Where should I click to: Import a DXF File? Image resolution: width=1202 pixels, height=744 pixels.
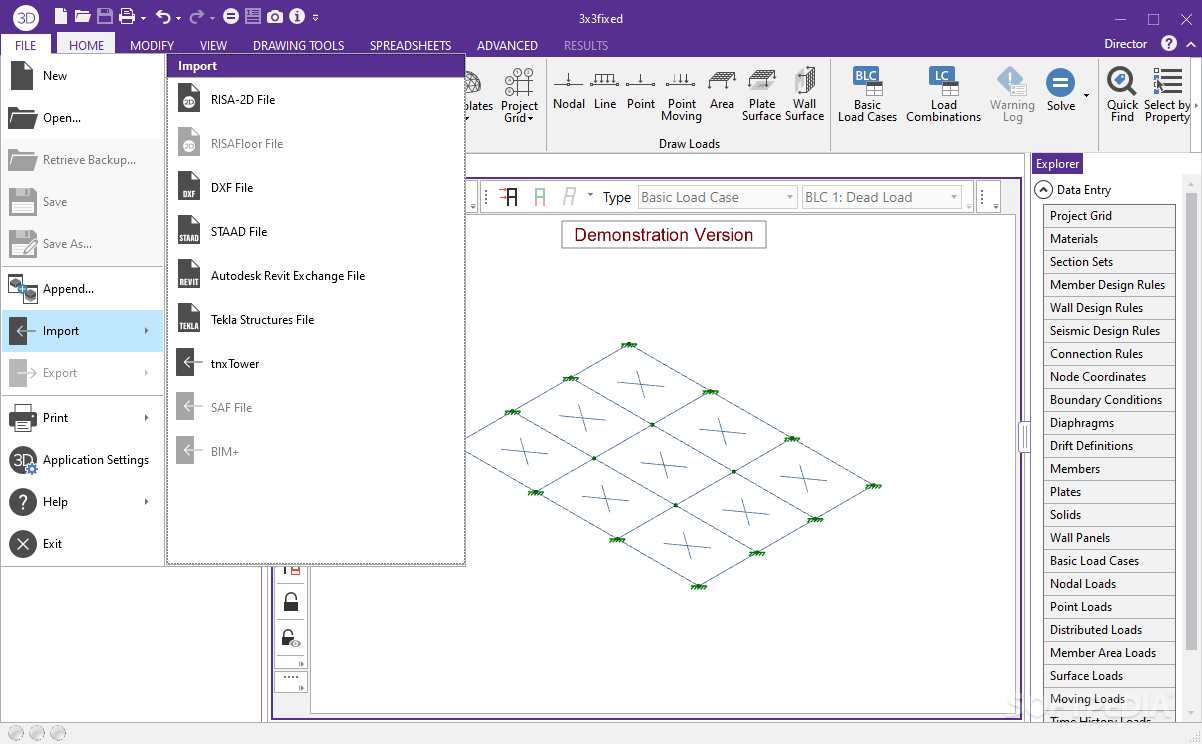(316, 188)
